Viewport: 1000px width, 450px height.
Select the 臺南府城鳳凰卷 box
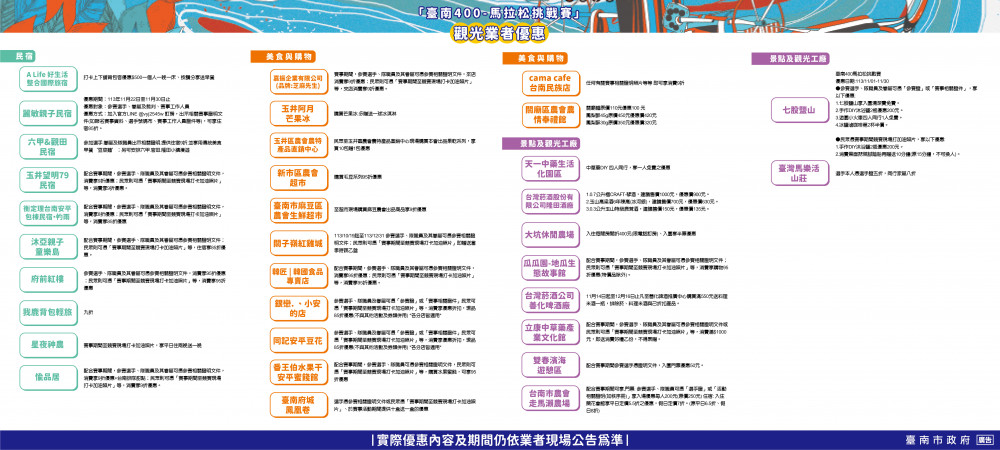point(298,405)
